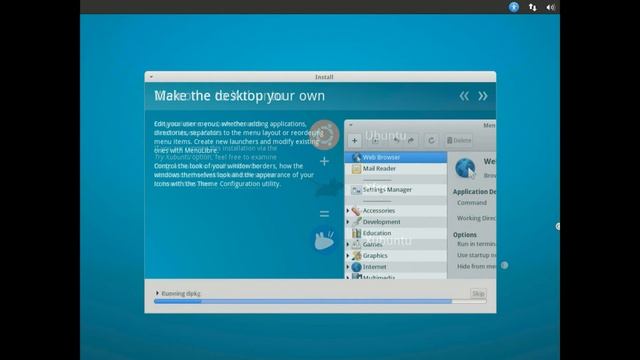Expand the Running dpkg details

click(x=157, y=293)
